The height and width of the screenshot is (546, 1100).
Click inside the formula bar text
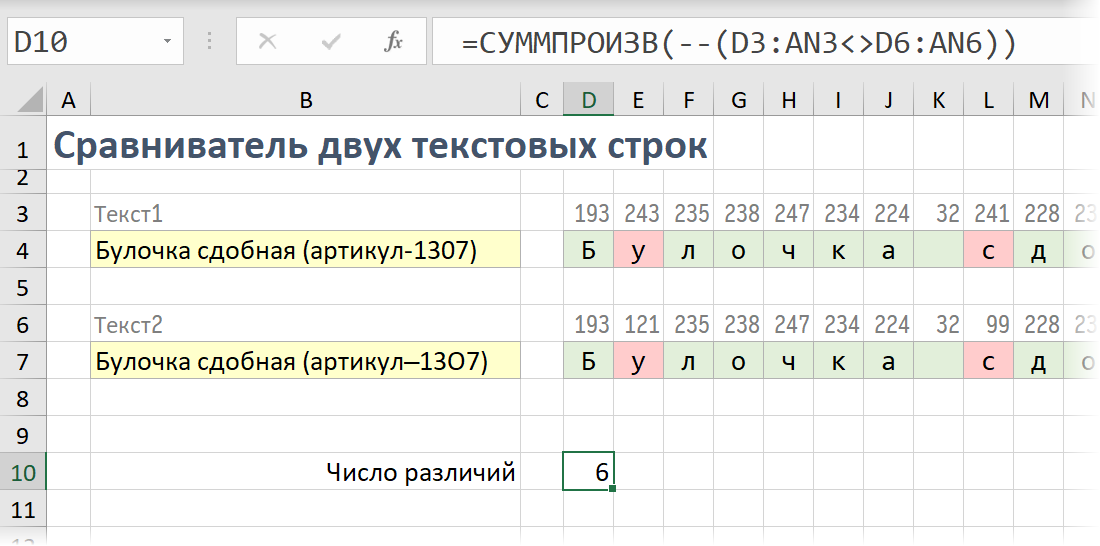[x=738, y=43]
